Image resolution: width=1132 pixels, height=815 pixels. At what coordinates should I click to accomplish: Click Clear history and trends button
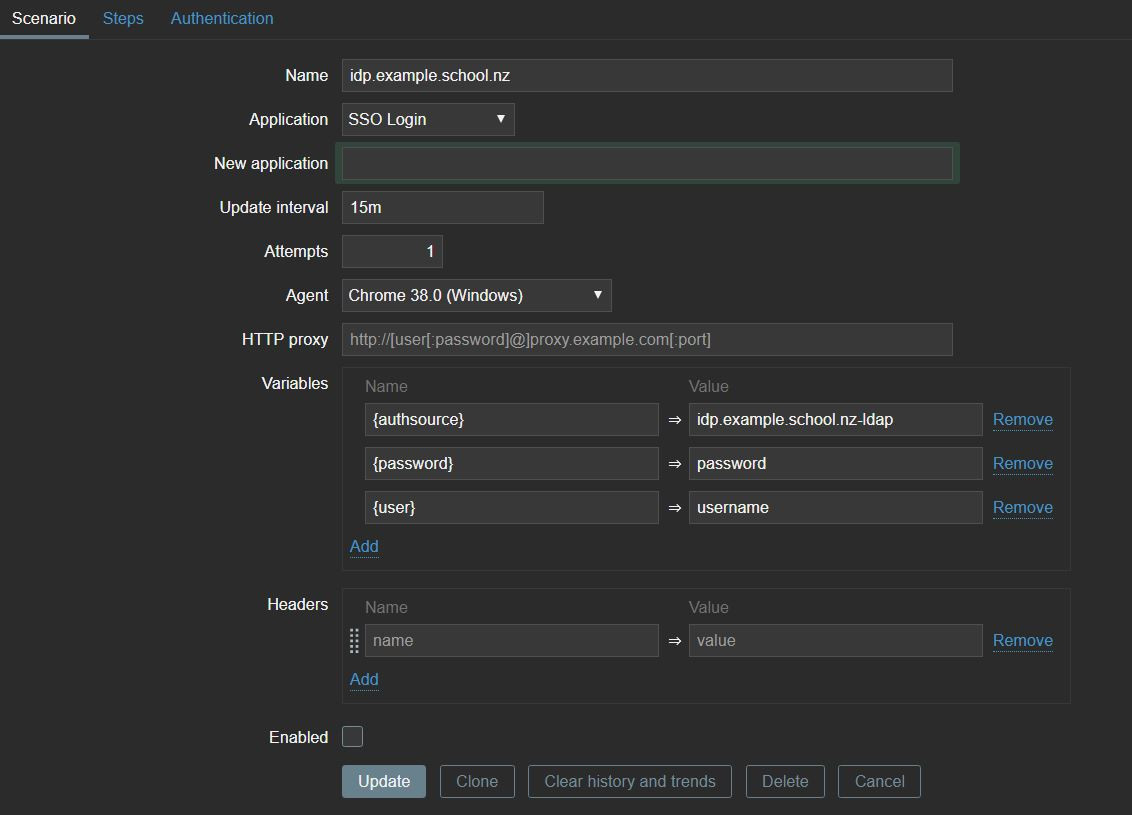point(629,782)
